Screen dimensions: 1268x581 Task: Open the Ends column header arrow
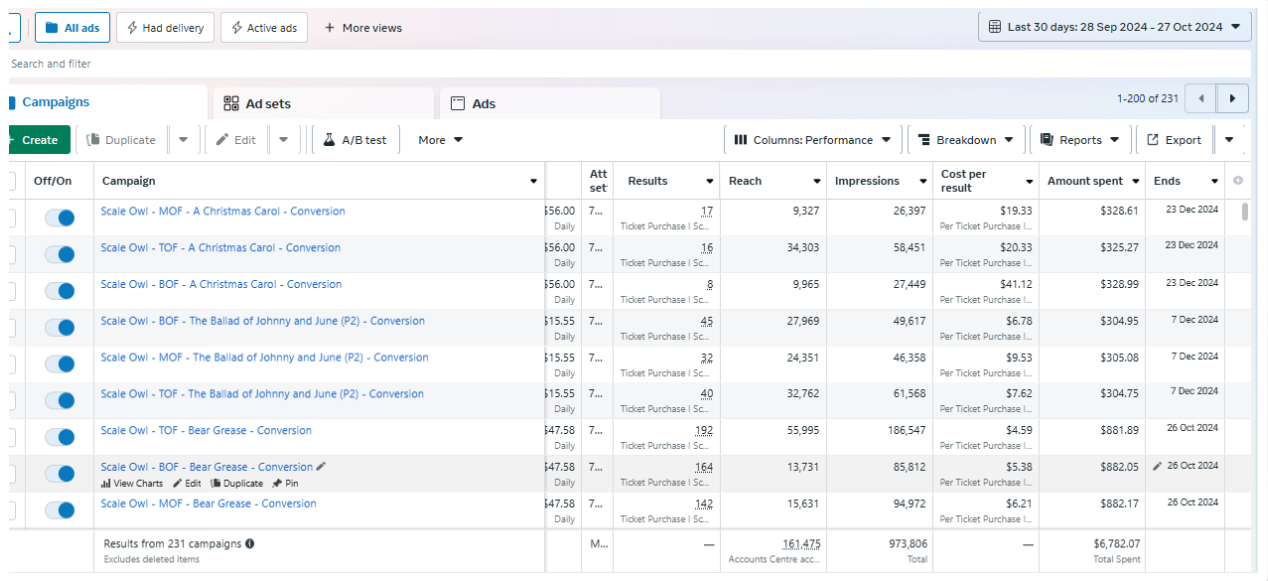[1215, 181]
